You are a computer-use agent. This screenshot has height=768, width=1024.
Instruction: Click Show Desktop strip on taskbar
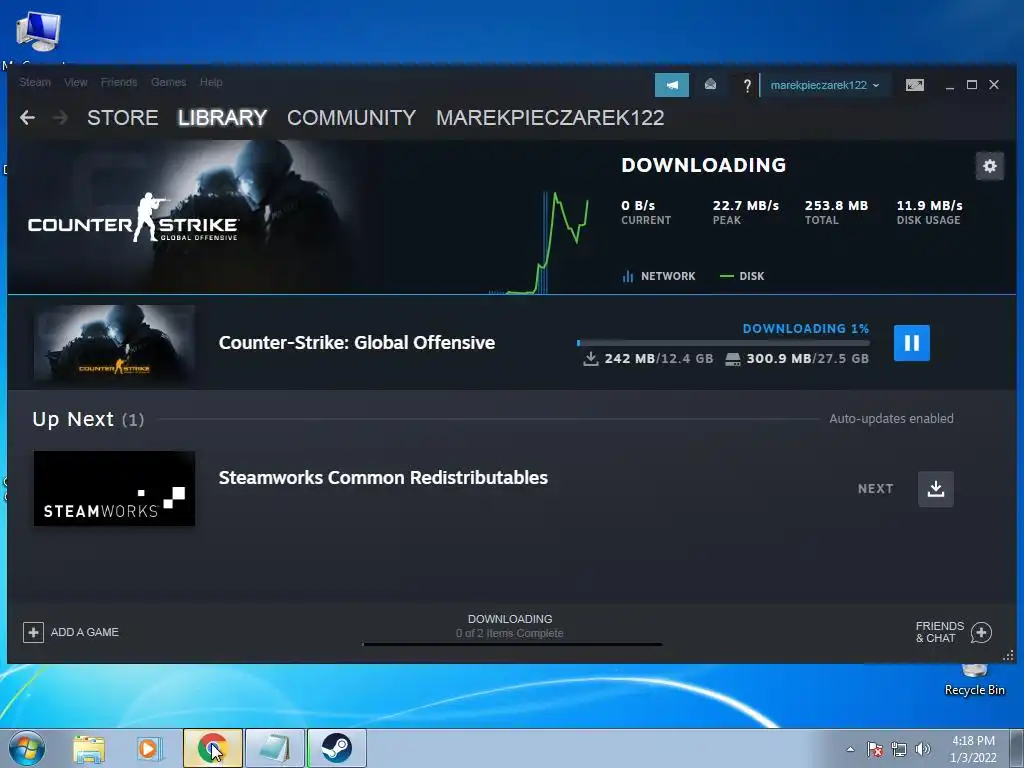pos(1017,748)
